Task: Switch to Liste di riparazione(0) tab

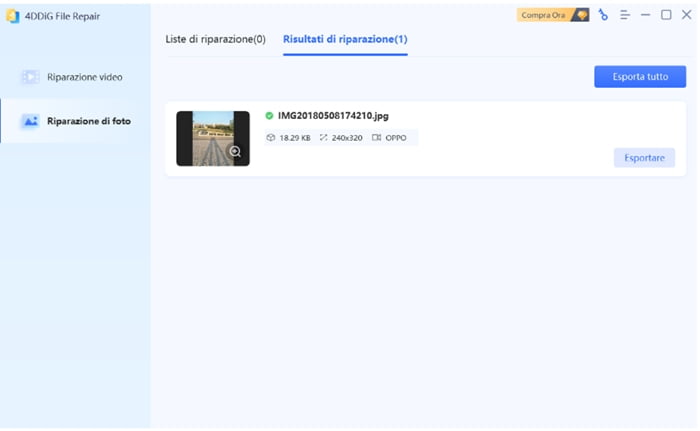Action: point(216,39)
